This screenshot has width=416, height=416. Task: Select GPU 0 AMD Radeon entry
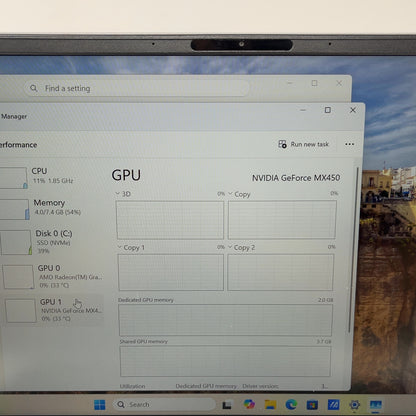pos(52,276)
